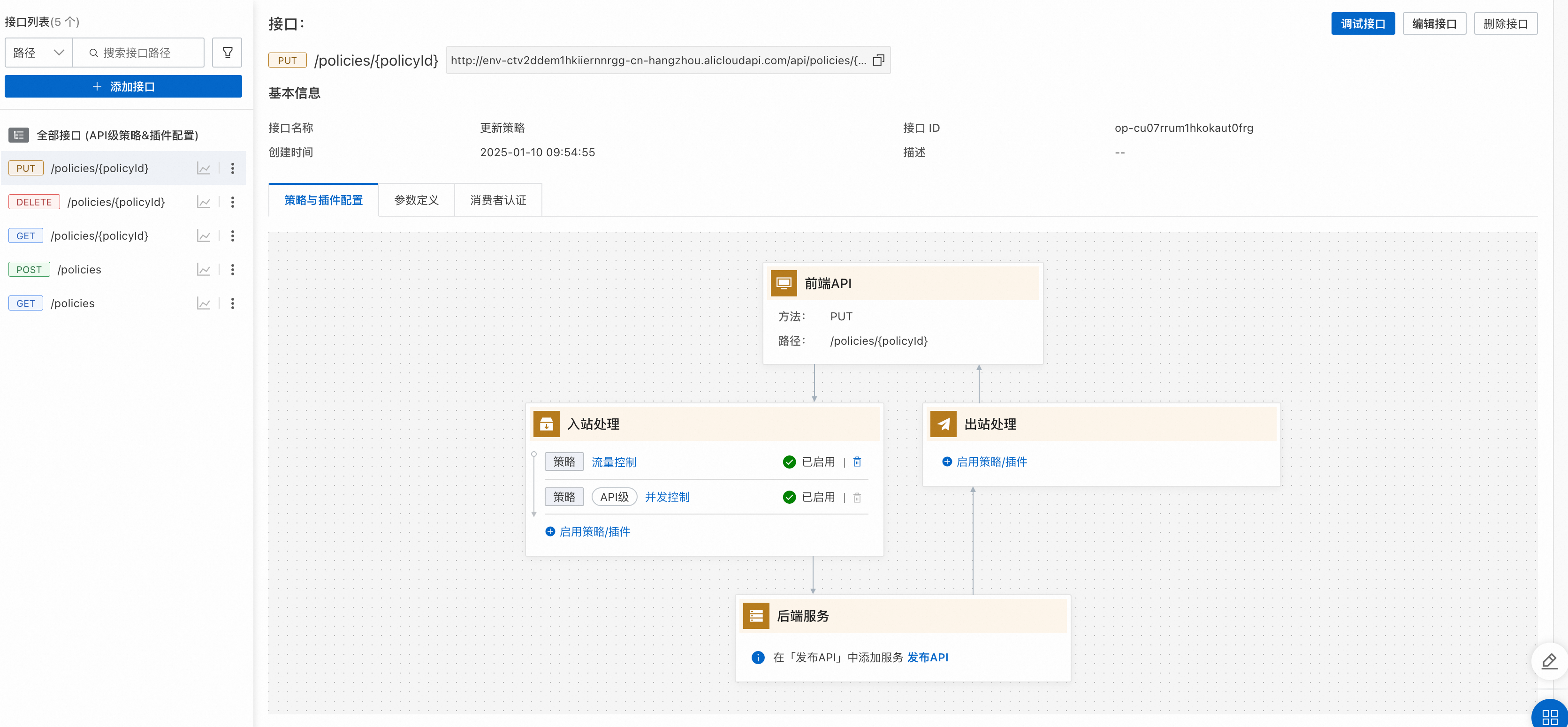Select 全部接口 (API级策略&插件配置) item
The width and height of the screenshot is (1568, 727).
click(117, 135)
